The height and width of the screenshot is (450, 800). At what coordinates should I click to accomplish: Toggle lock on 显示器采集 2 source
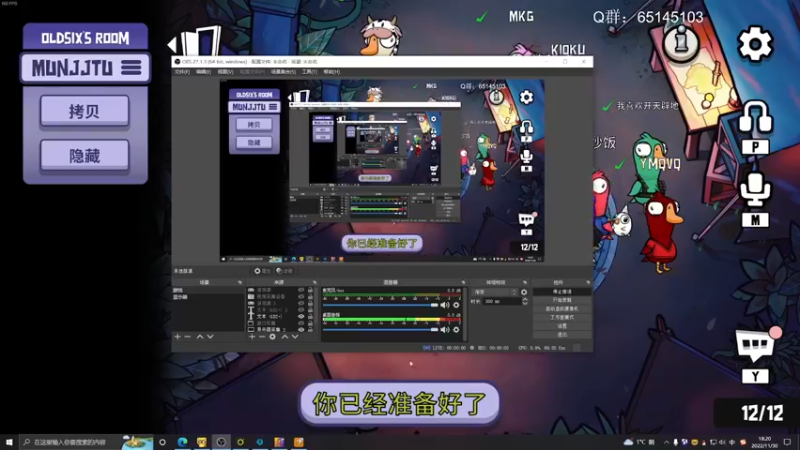coord(310,330)
